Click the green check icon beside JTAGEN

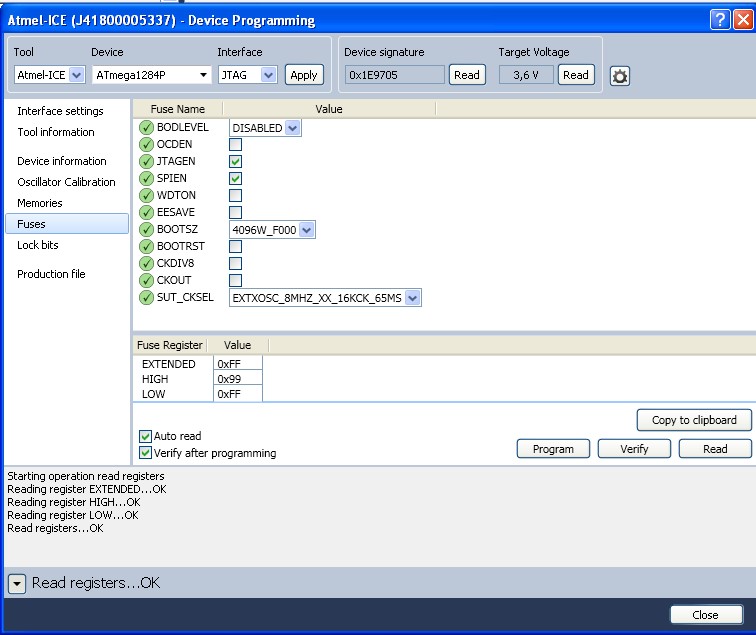tap(146, 162)
